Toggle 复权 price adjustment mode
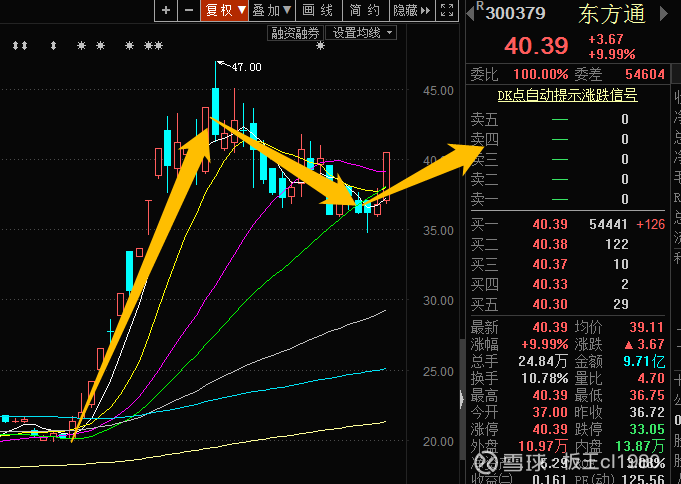This screenshot has width=681, height=484. point(225,10)
